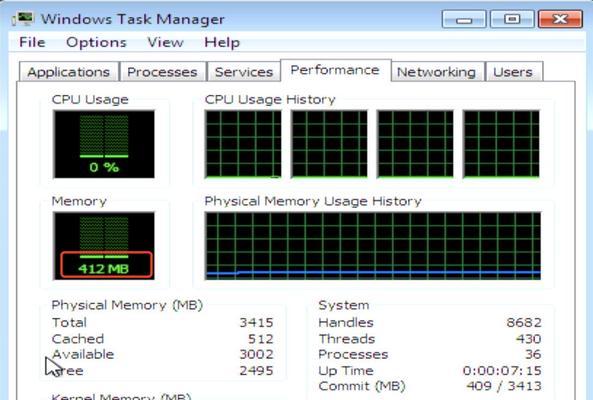Screen dimensions: 593x400
Task: Click the Memory meter showing 412 MB
Action: 104,246
